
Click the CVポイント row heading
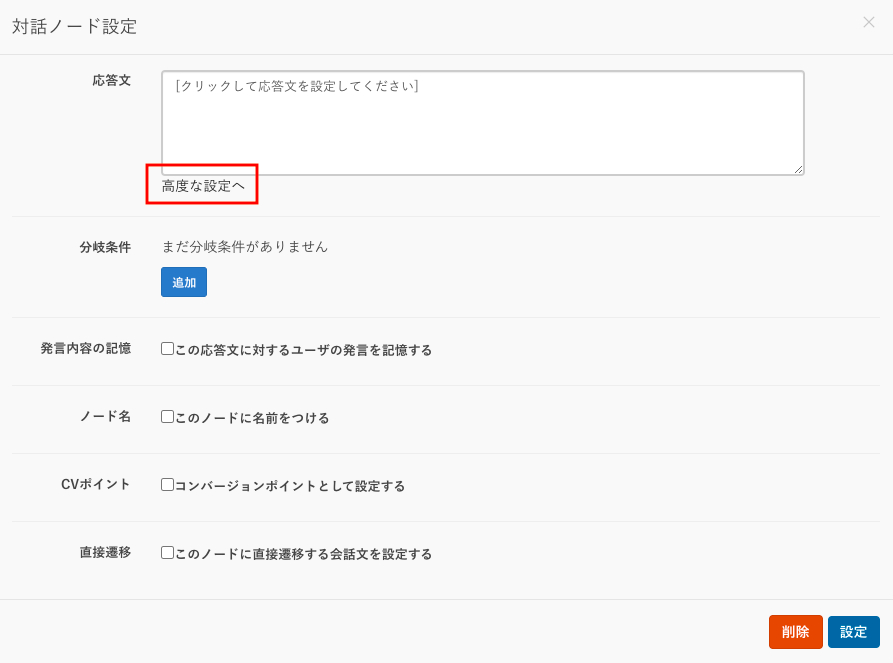(x=96, y=485)
